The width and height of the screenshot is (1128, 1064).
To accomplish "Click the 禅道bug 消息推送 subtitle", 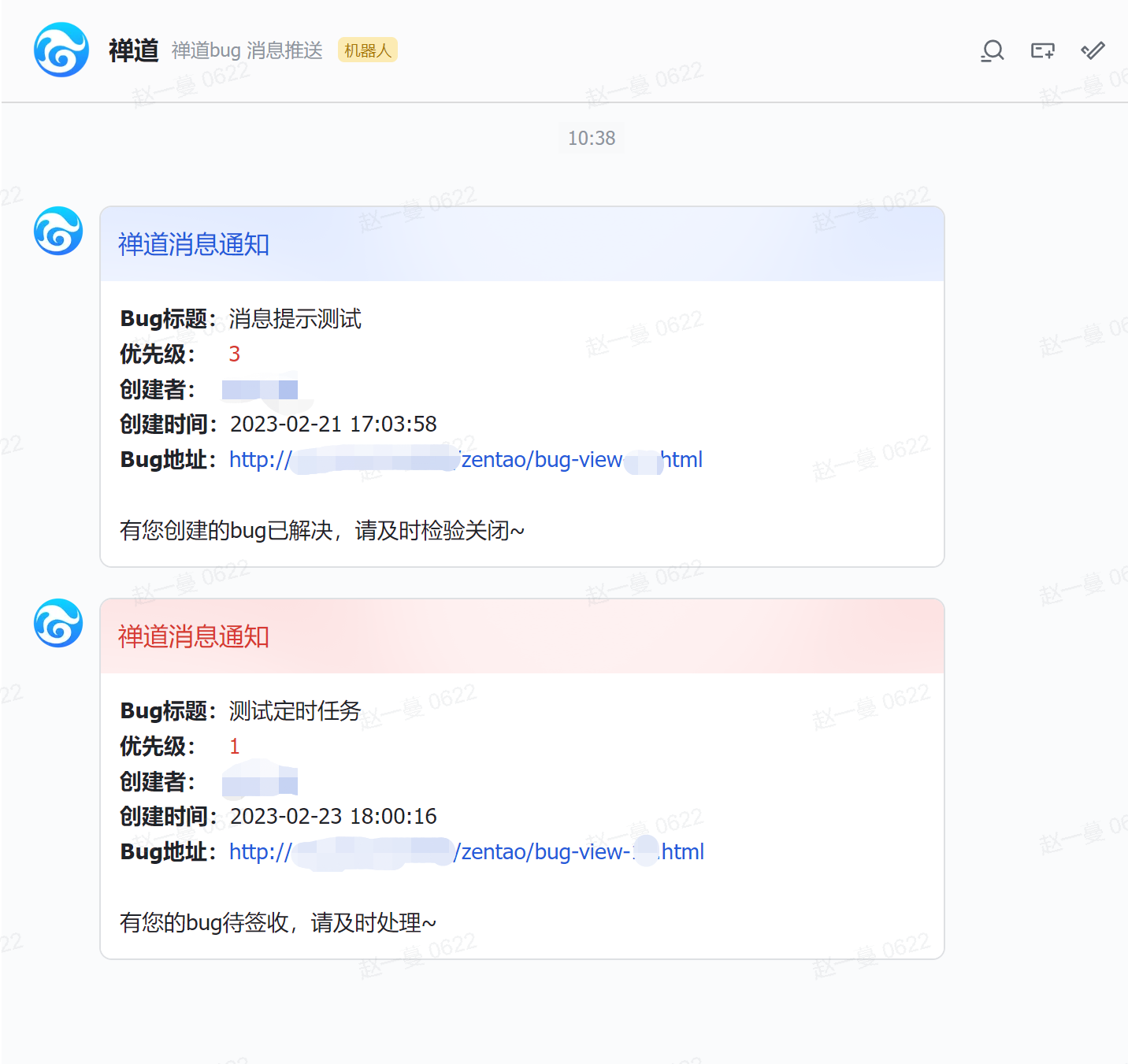I will click(247, 50).
